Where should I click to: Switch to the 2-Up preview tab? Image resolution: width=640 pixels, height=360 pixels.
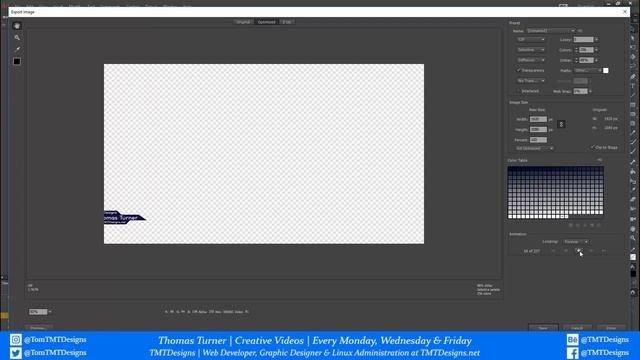[287, 22]
